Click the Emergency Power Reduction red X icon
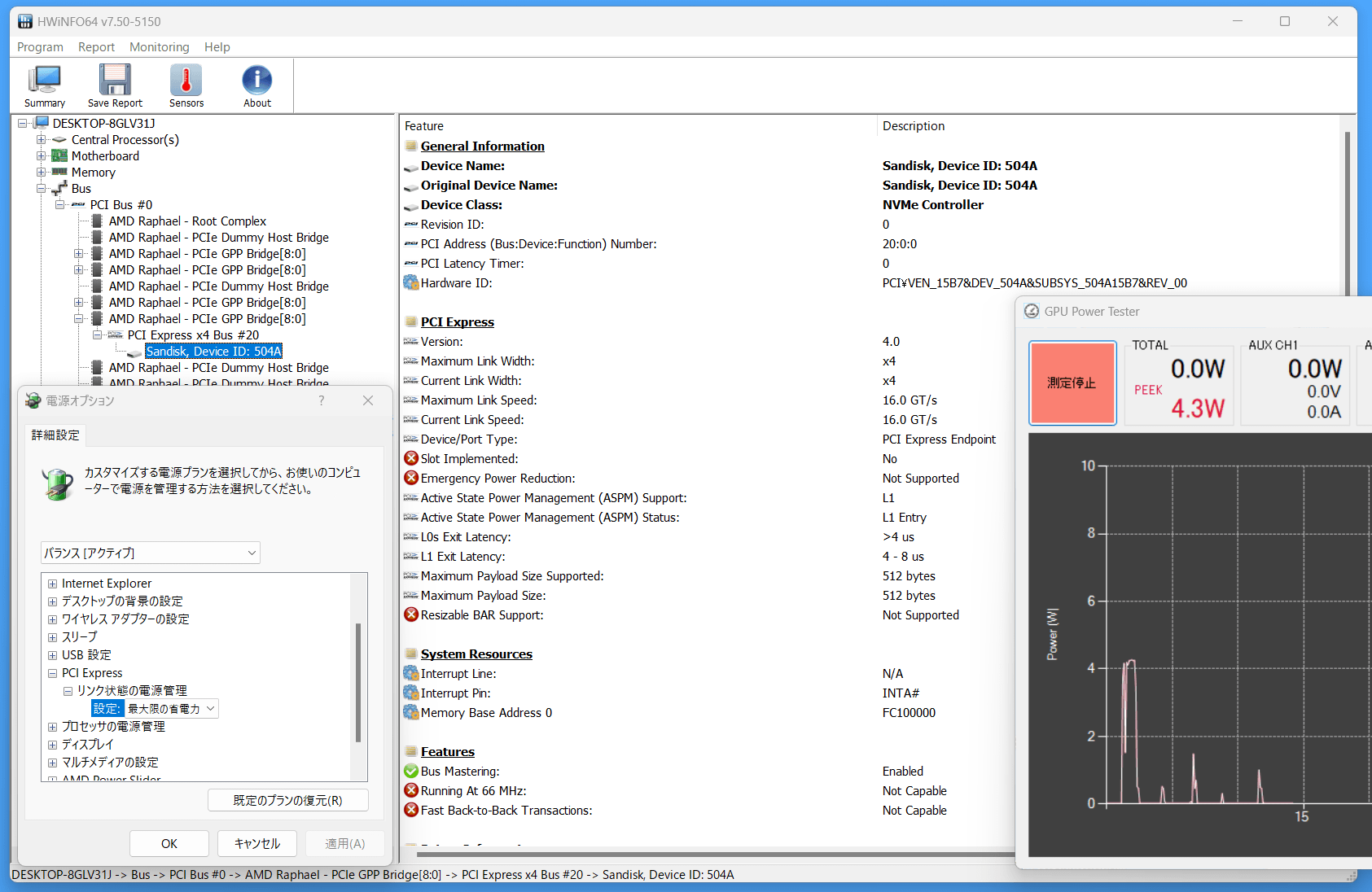This screenshot has height=892, width=1372. coord(411,478)
